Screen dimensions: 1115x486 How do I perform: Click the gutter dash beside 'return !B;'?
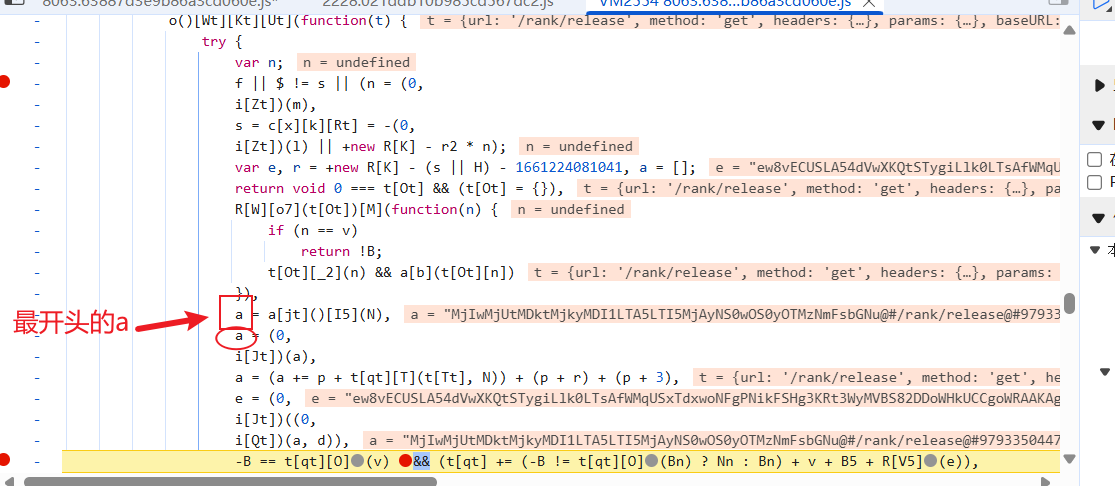tap(37, 251)
